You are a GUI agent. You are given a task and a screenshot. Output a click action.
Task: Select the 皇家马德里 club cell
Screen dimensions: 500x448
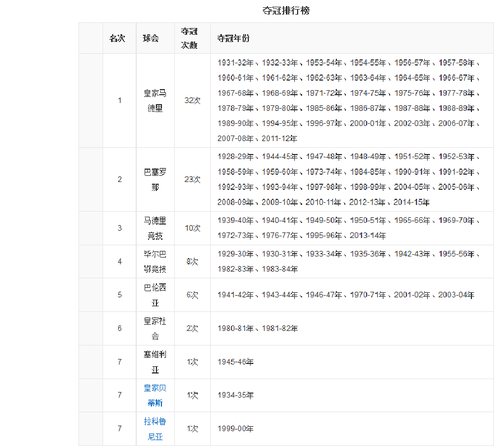[x=155, y=100]
